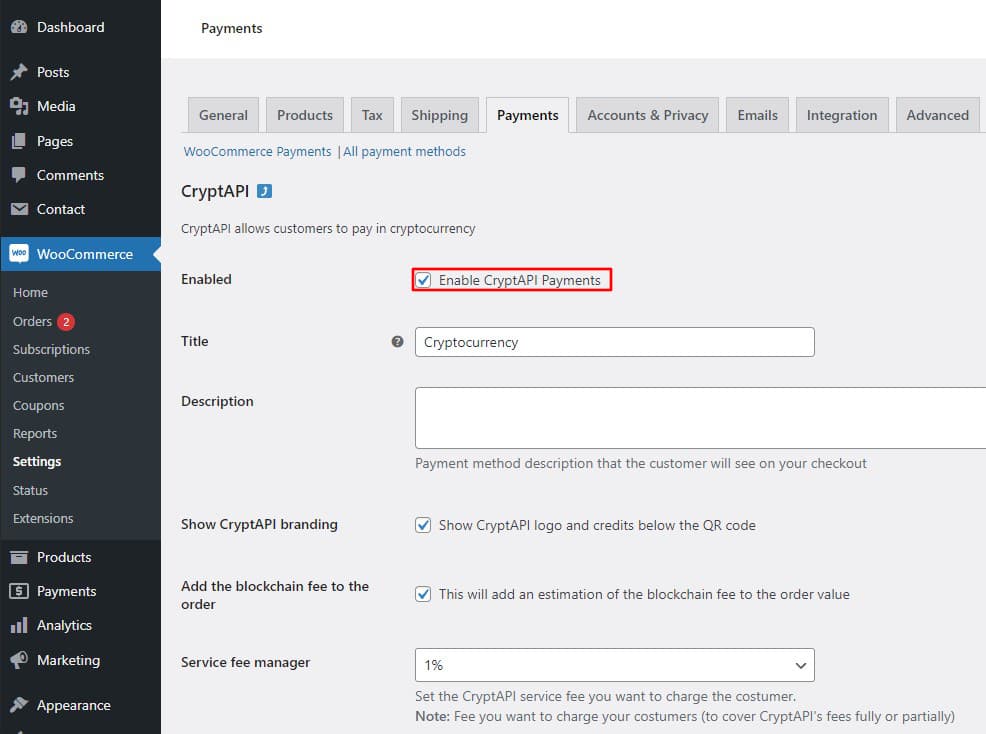The width and height of the screenshot is (986, 734).
Task: Switch to the Shipping tab
Action: click(x=440, y=114)
